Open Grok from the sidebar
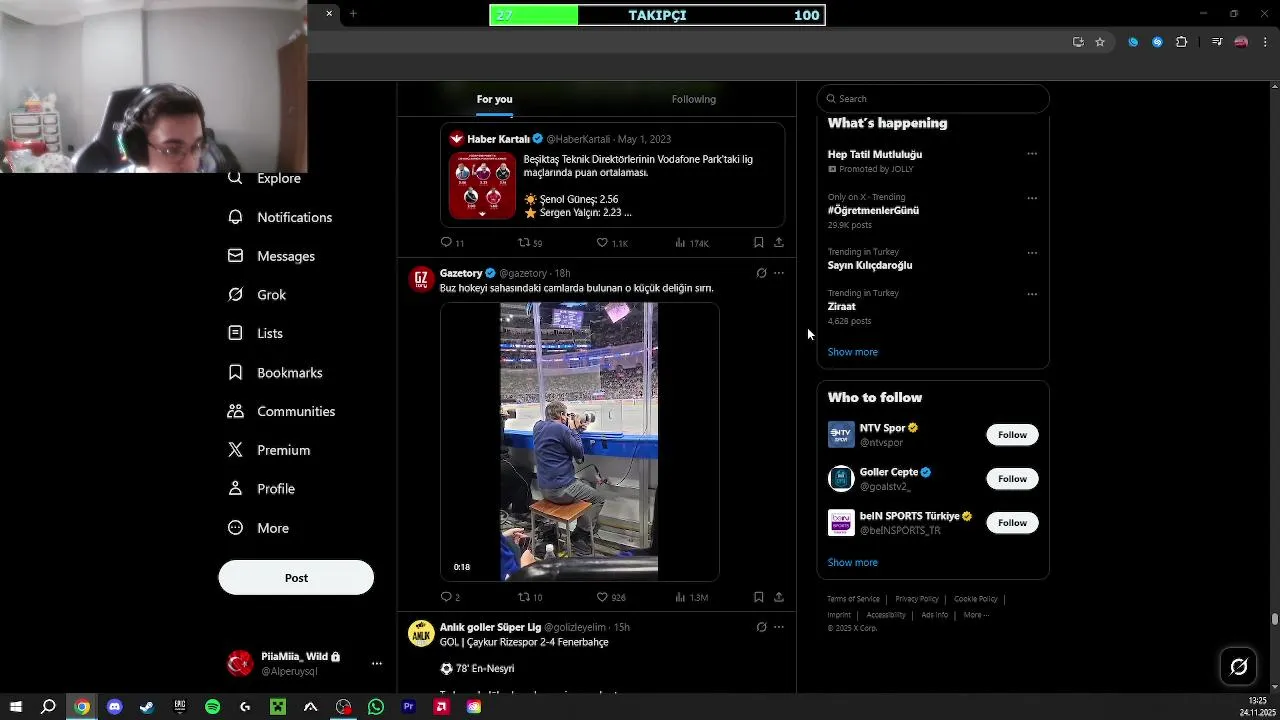1280x720 pixels. pyautogui.click(x=258, y=295)
